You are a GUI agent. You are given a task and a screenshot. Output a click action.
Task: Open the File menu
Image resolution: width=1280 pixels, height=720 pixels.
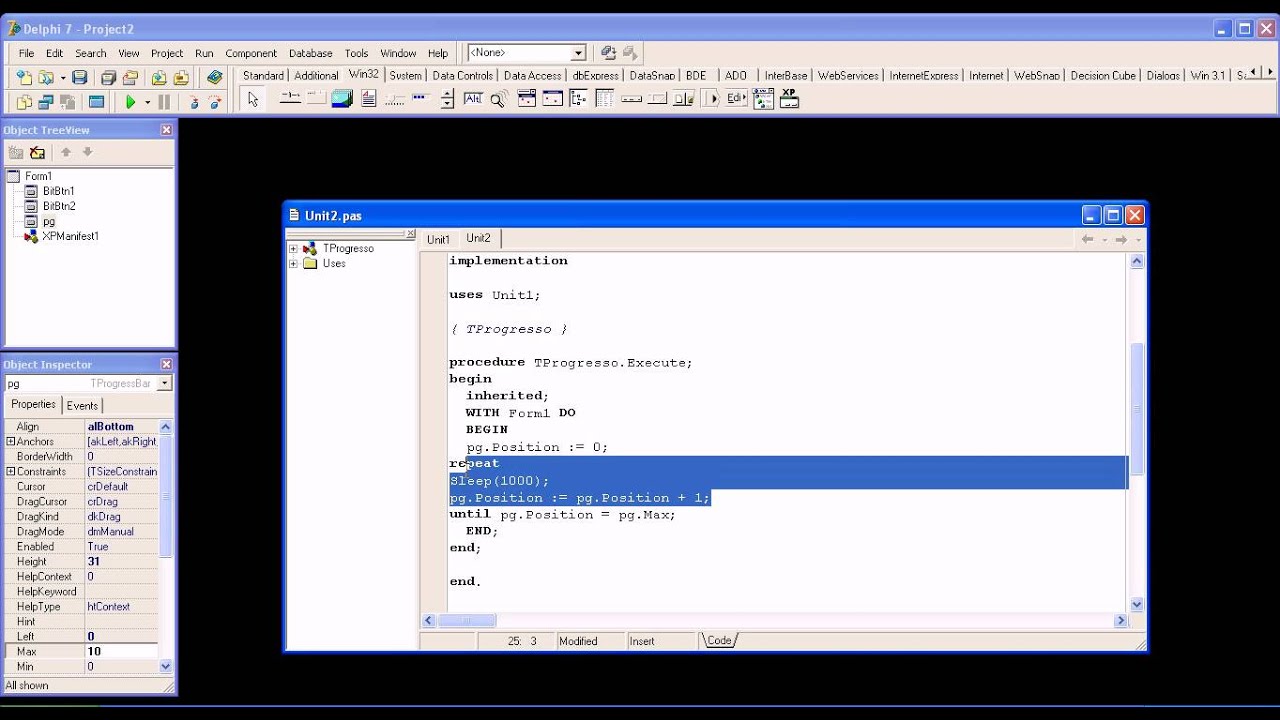click(26, 53)
